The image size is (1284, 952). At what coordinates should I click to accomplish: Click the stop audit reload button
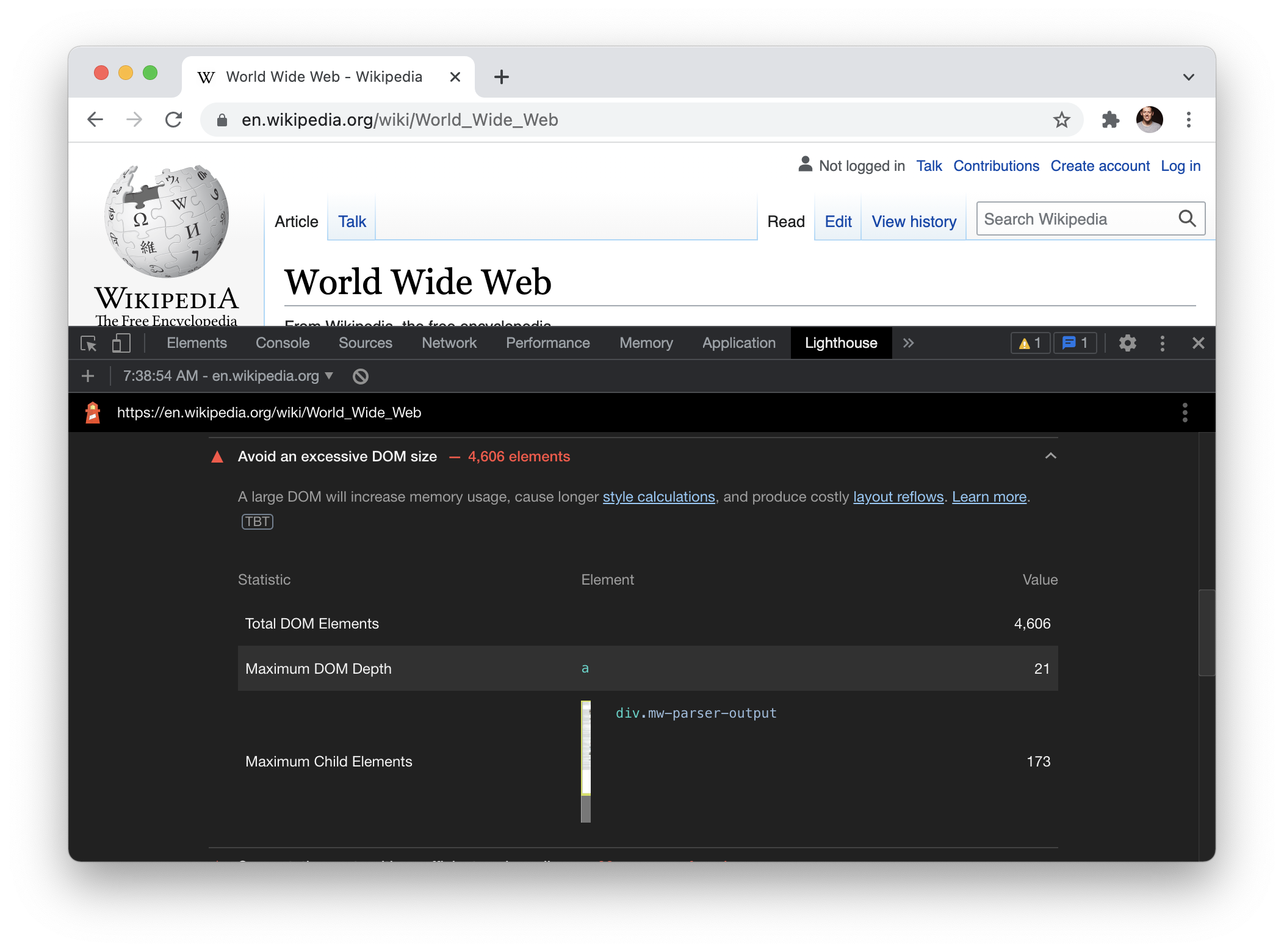[361, 376]
